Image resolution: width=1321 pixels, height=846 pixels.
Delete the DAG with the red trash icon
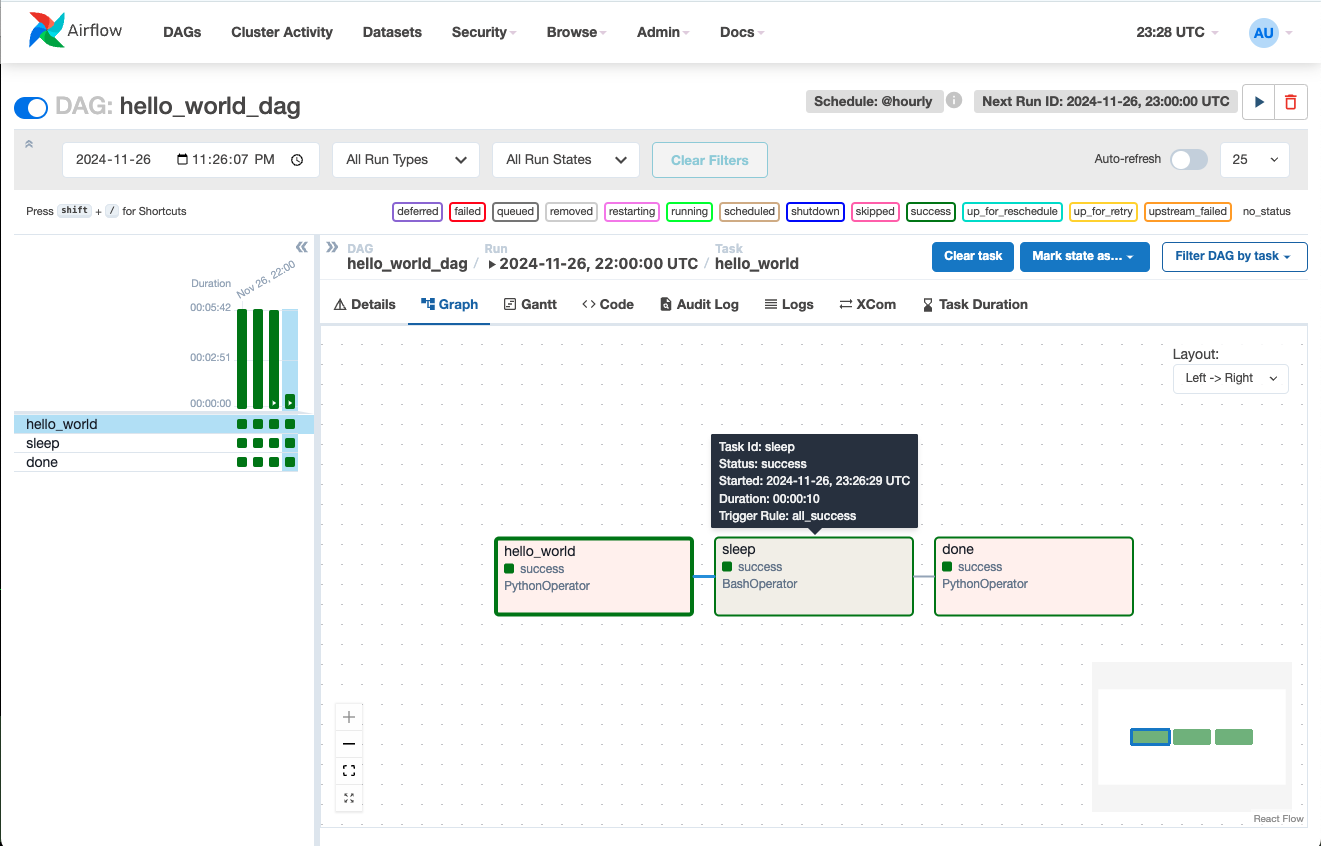(x=1291, y=102)
